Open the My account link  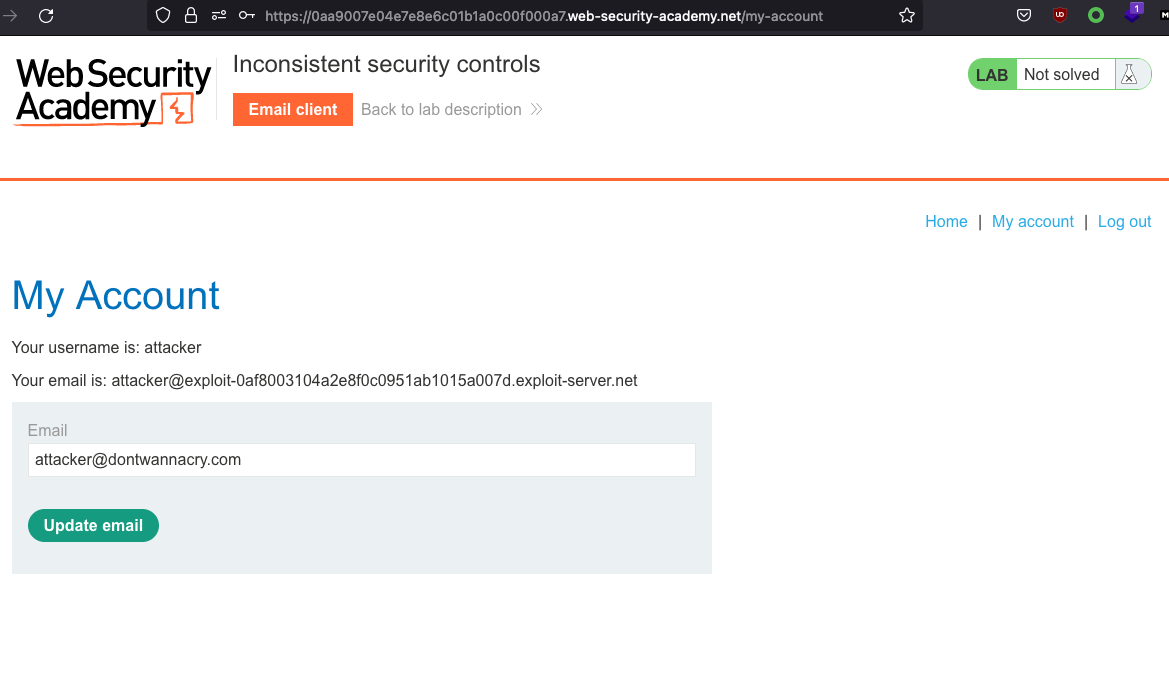(1033, 222)
